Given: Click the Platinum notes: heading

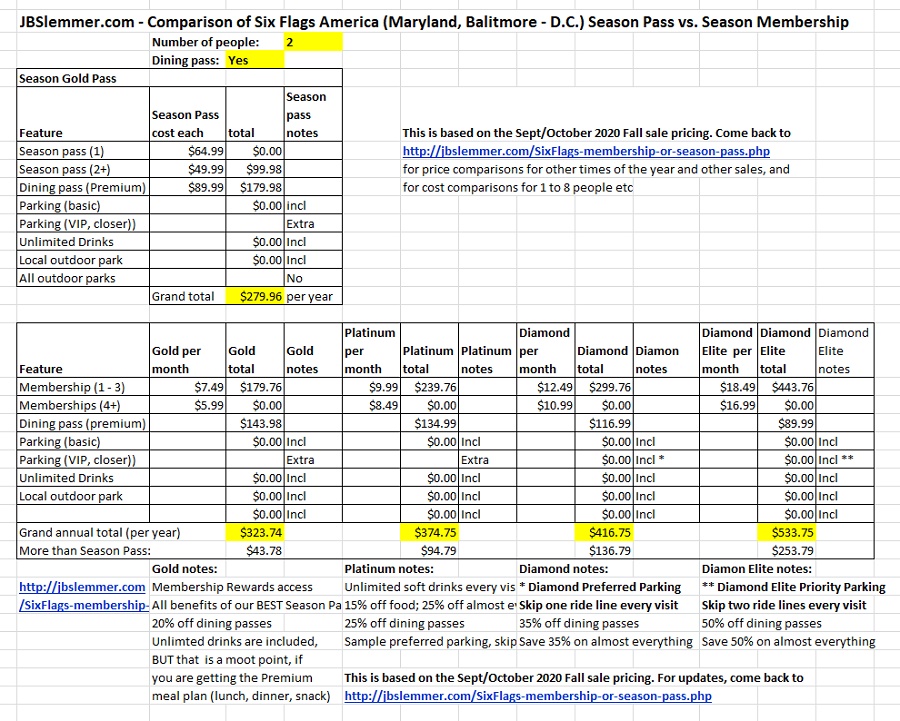Looking at the screenshot, I should click(389, 569).
